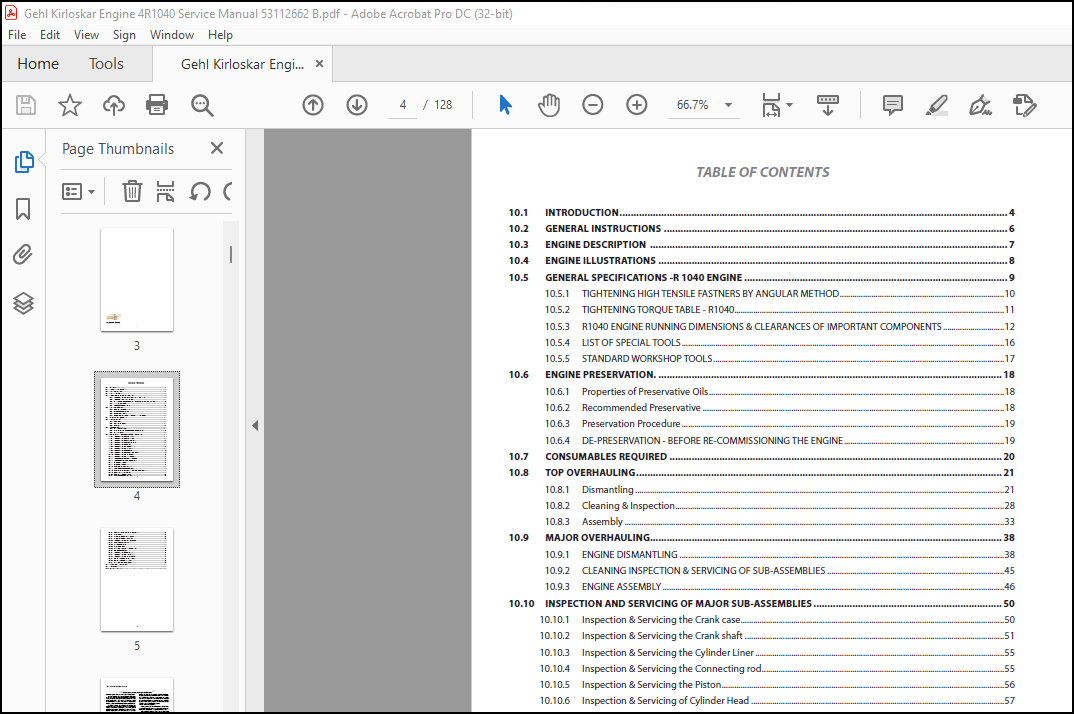Select page 5 thumbnail

click(x=137, y=579)
